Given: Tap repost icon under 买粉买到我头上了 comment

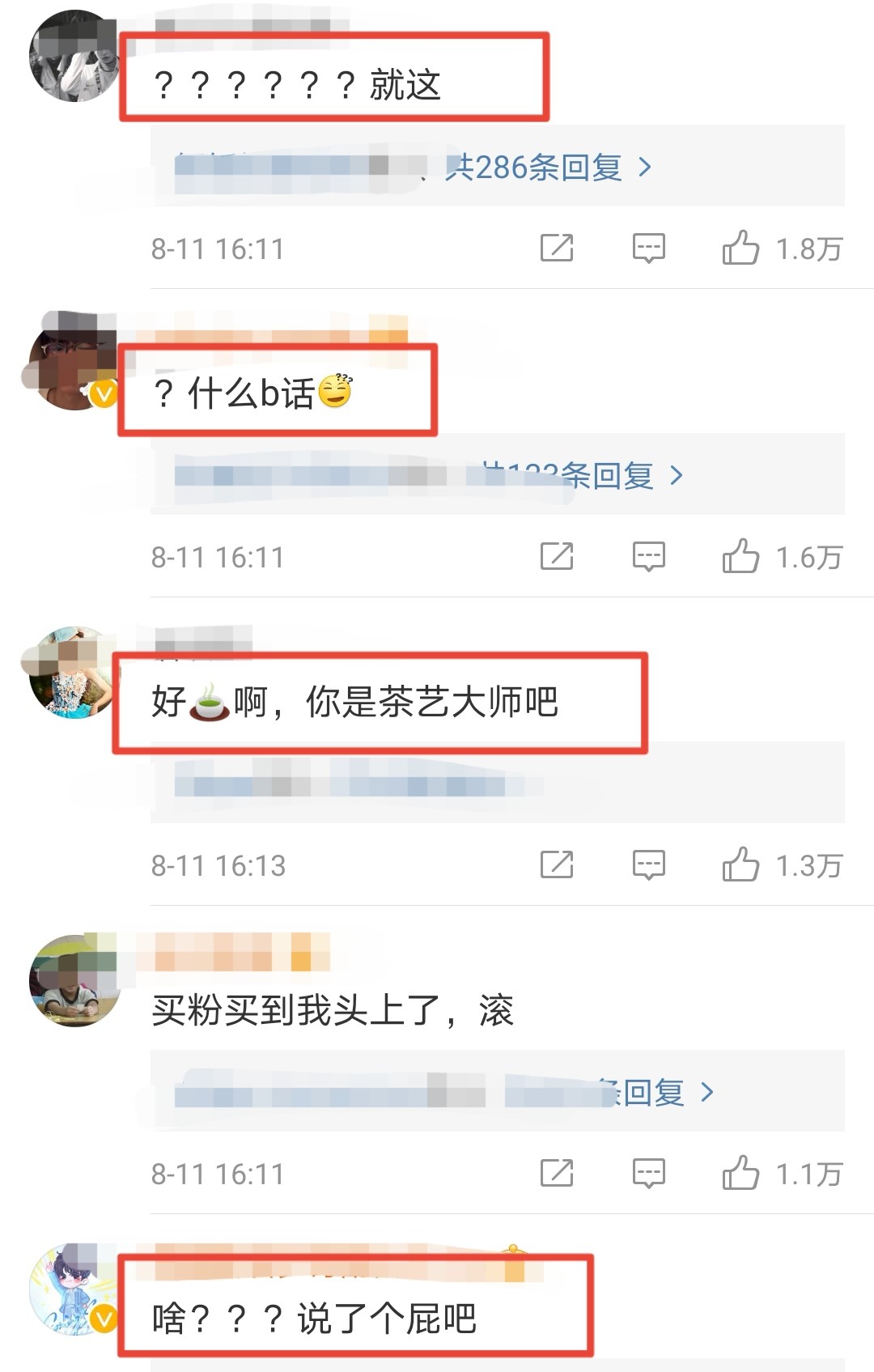Looking at the screenshot, I should pyautogui.click(x=557, y=1173).
